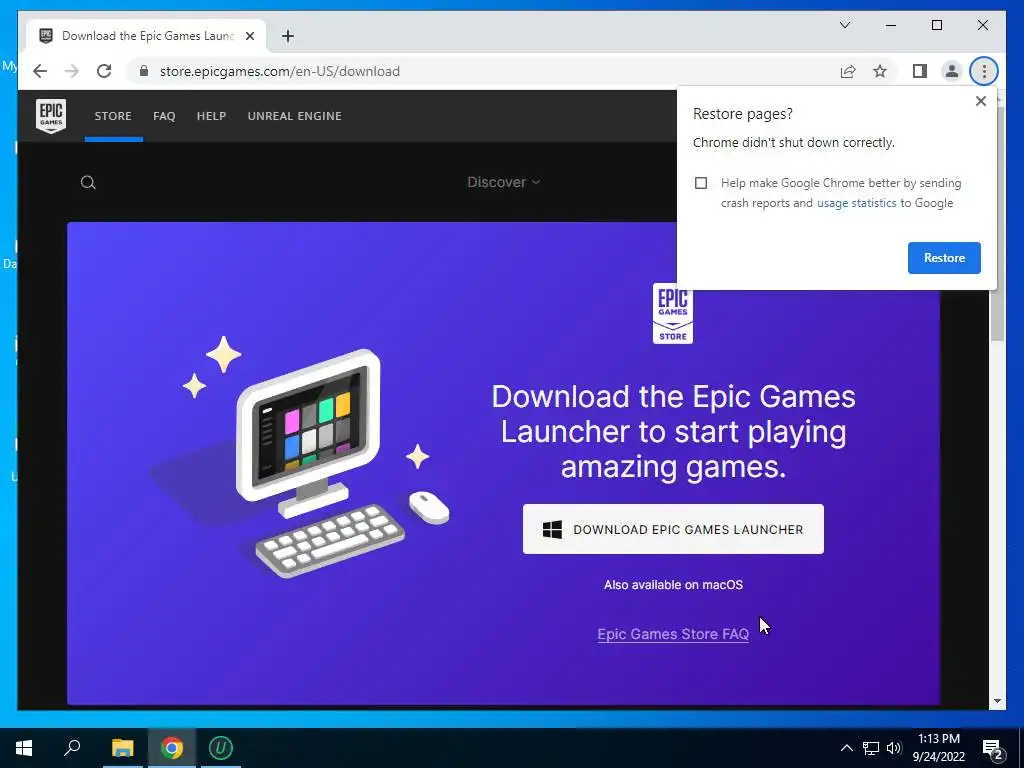Click the padlock site info icon
The image size is (1024, 768).
(144, 71)
